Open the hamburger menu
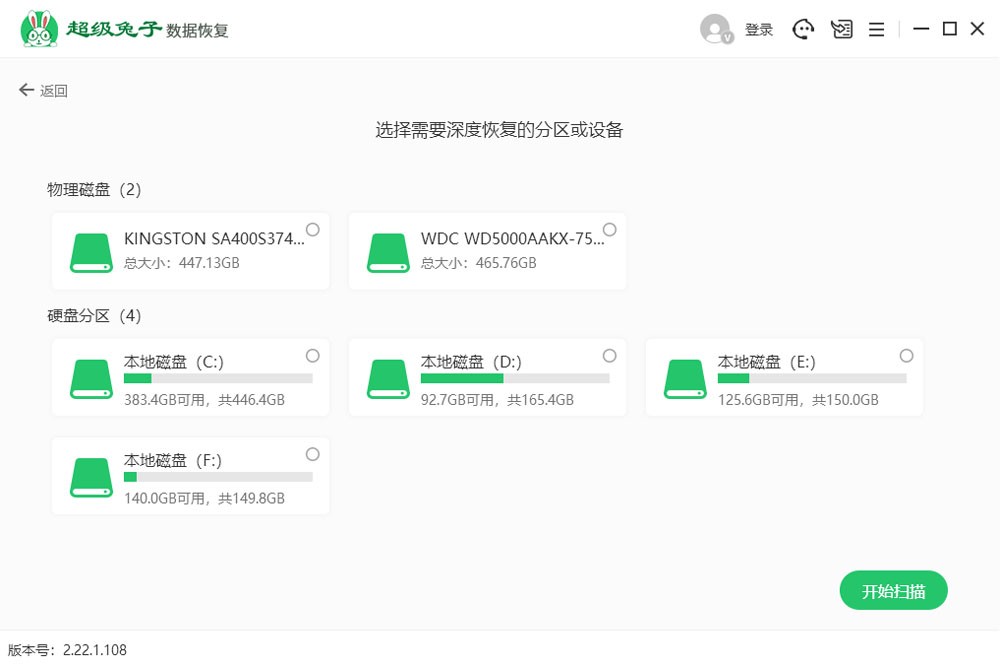 (876, 29)
